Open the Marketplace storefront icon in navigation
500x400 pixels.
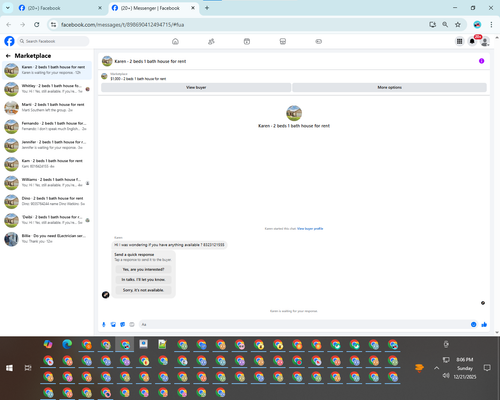click(x=283, y=41)
